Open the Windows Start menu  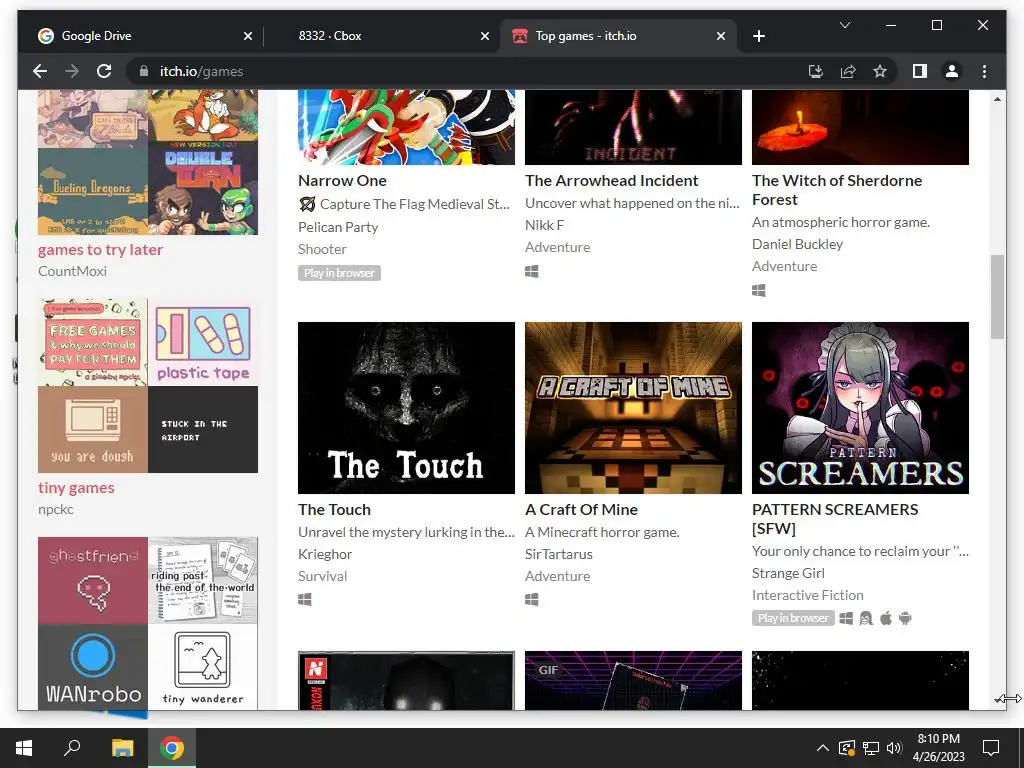click(x=24, y=748)
